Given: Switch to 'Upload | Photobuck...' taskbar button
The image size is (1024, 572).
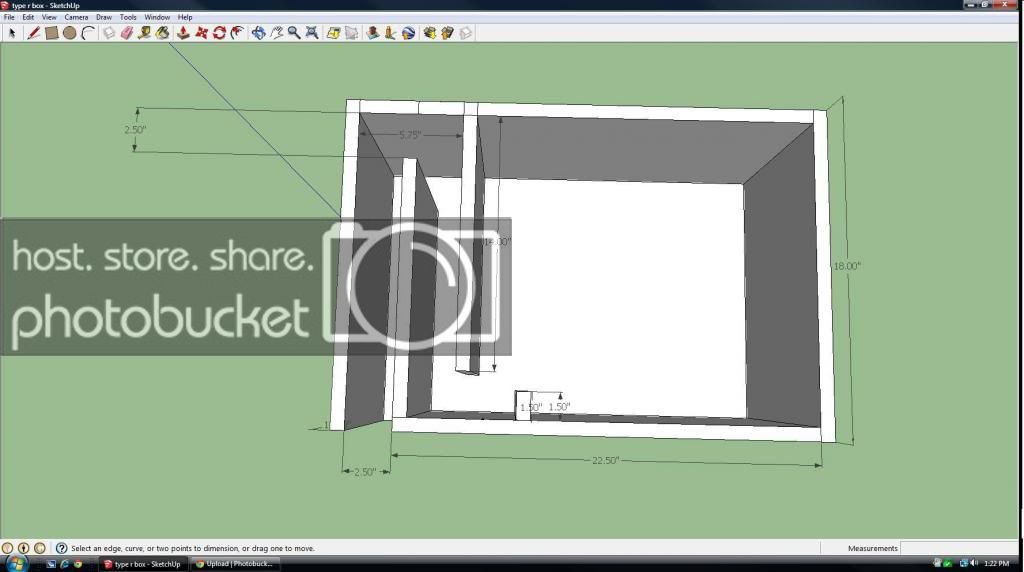Looking at the screenshot, I should point(236,564).
